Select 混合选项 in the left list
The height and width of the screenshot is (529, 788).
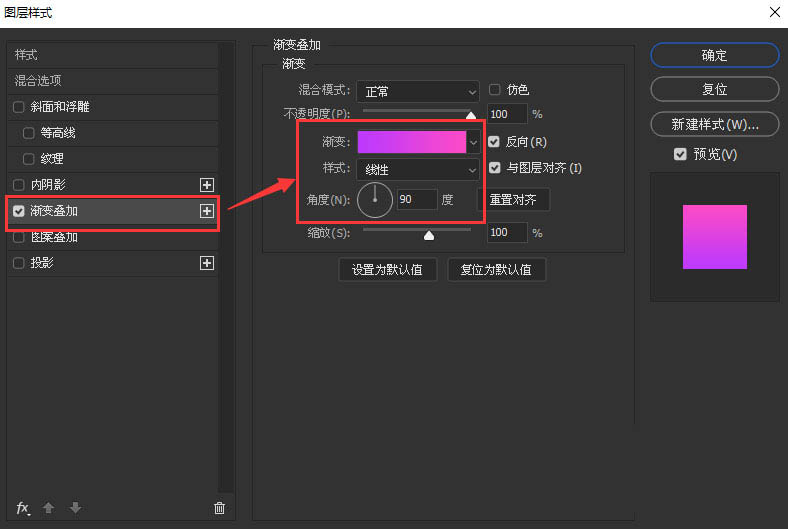113,80
